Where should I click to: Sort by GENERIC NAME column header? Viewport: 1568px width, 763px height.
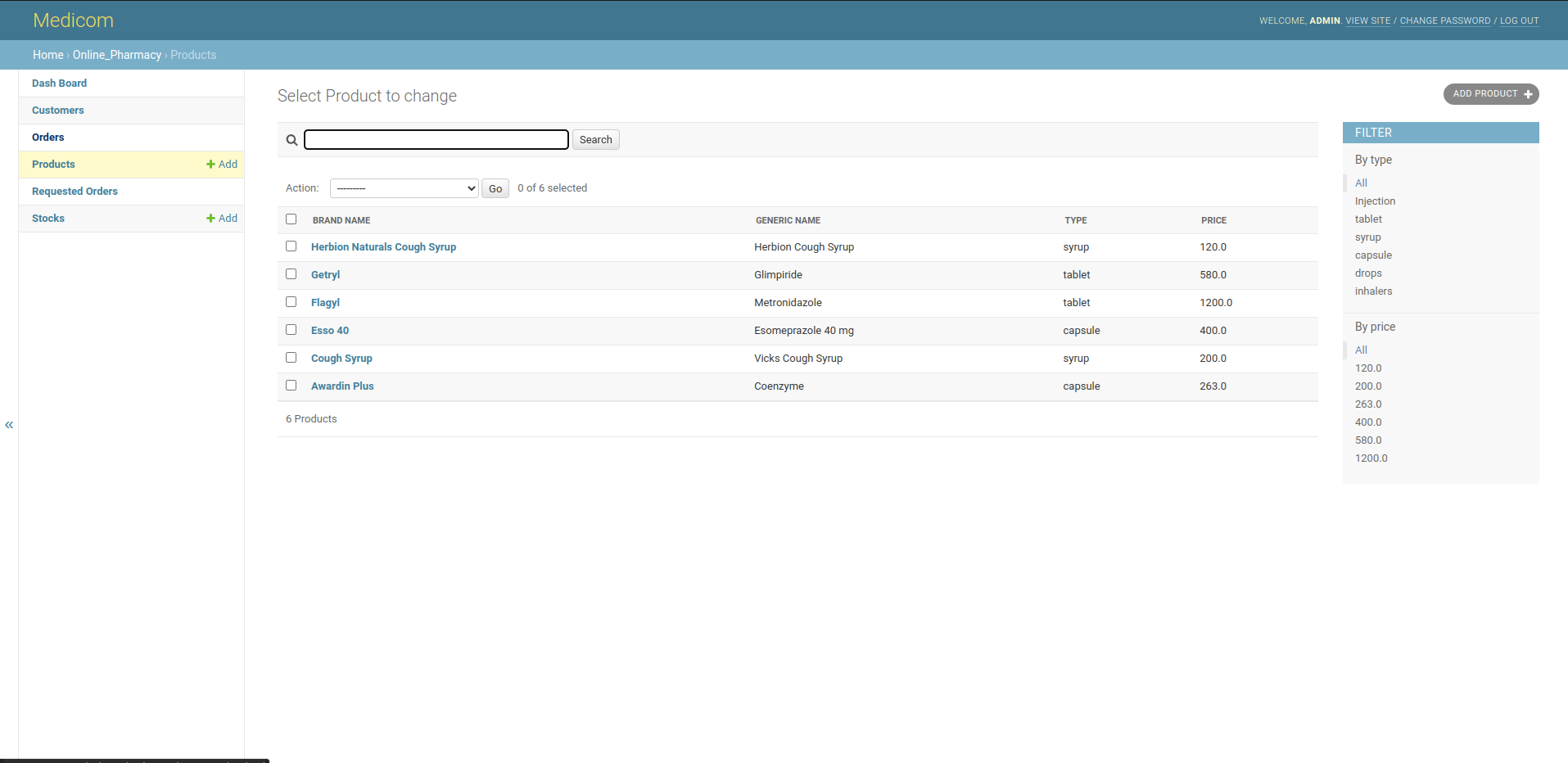tap(788, 220)
